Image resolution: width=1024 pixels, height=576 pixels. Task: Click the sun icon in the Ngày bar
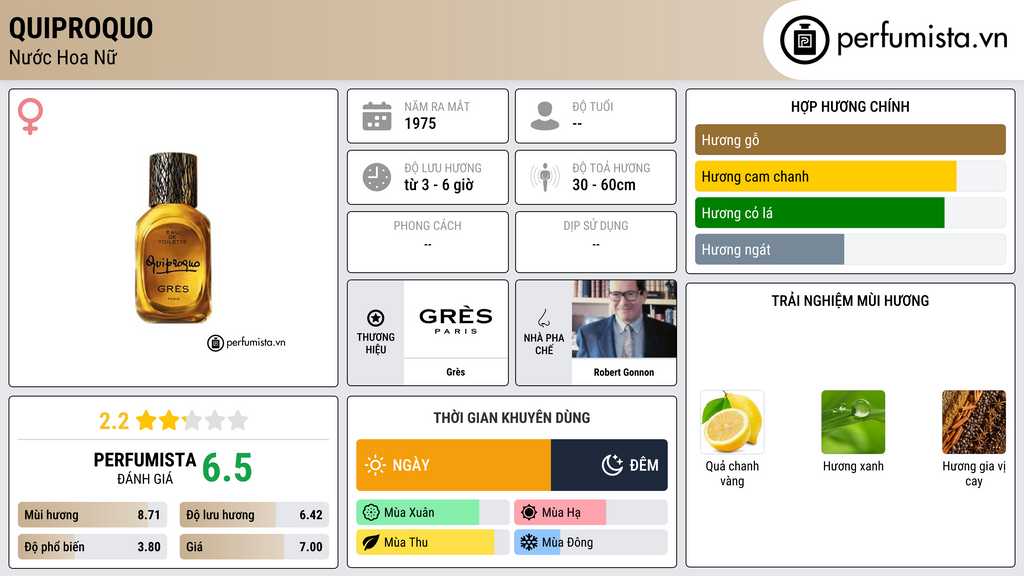375,465
